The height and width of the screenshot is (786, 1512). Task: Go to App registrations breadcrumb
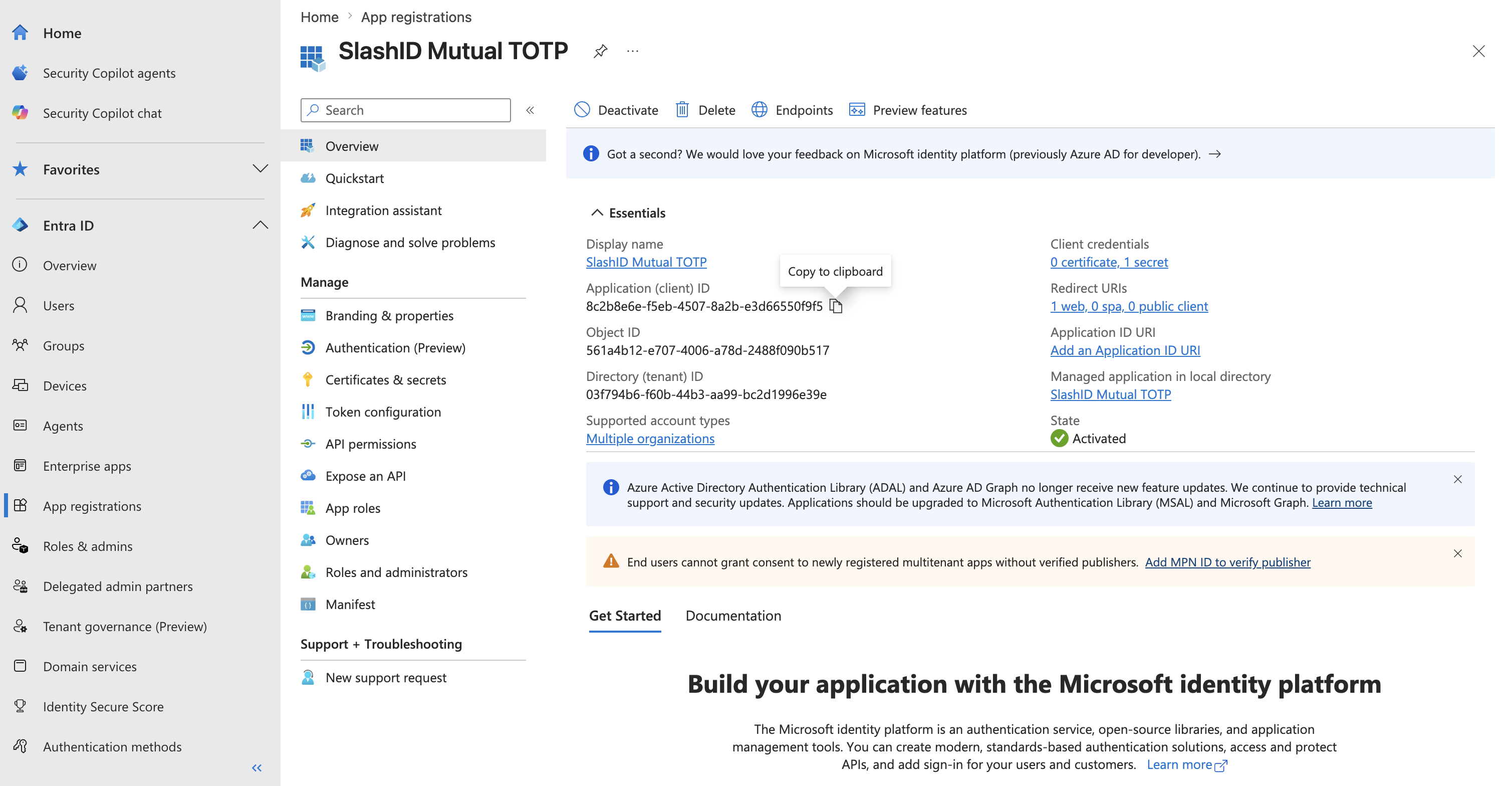pyautogui.click(x=416, y=17)
